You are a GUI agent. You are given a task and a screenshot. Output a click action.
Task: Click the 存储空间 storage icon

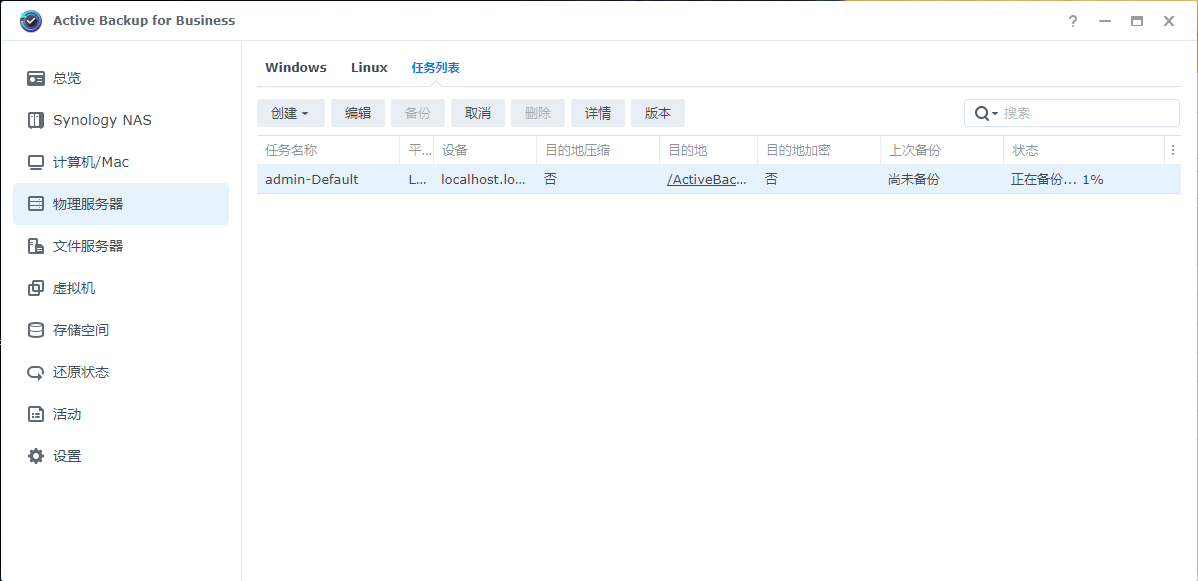pyautogui.click(x=36, y=330)
